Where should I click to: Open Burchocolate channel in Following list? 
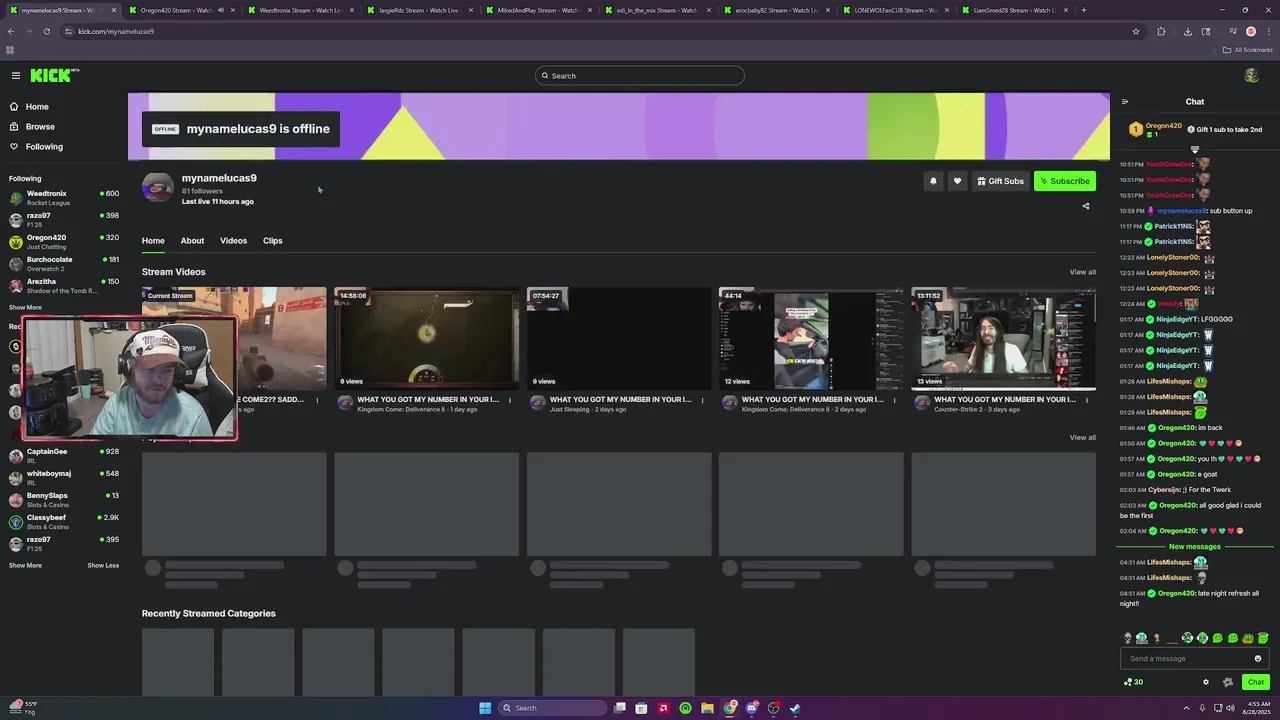click(63, 264)
